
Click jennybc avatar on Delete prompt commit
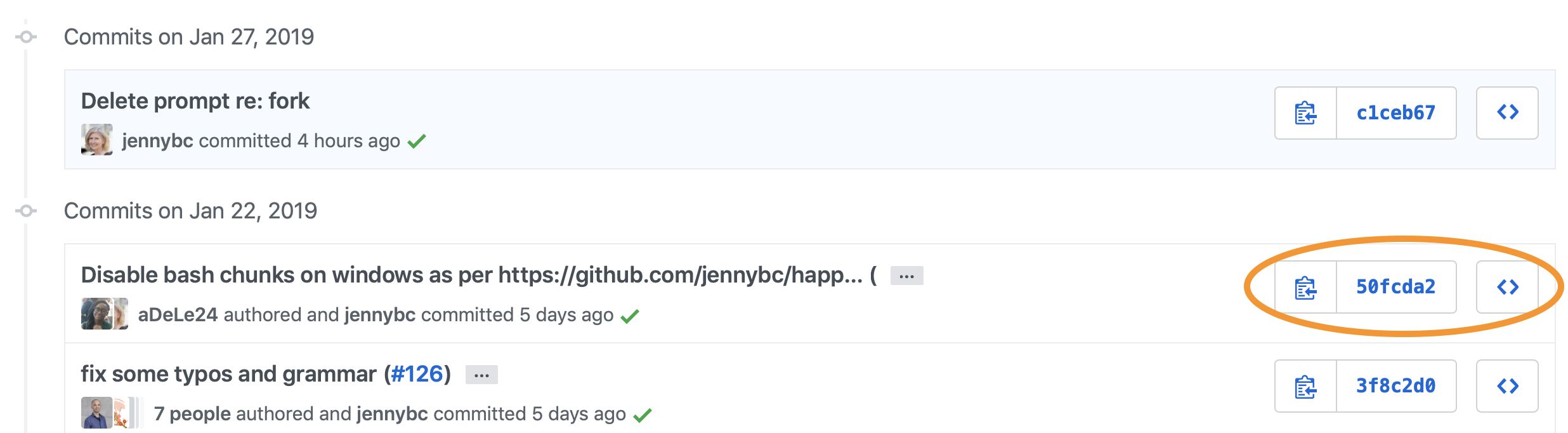(97, 140)
